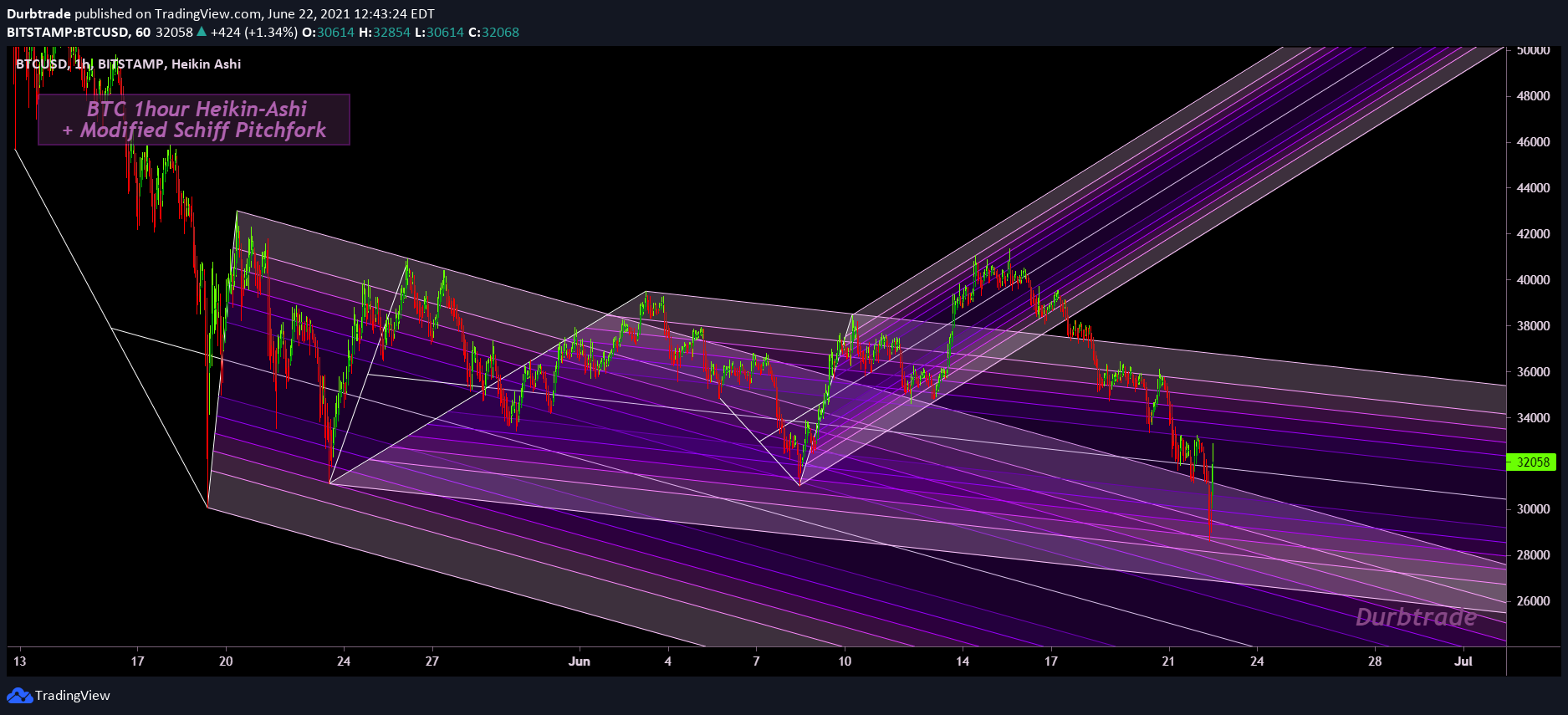Click the Jun month label on time axis
Viewport: 1568px width, 715px height.
[x=580, y=661]
